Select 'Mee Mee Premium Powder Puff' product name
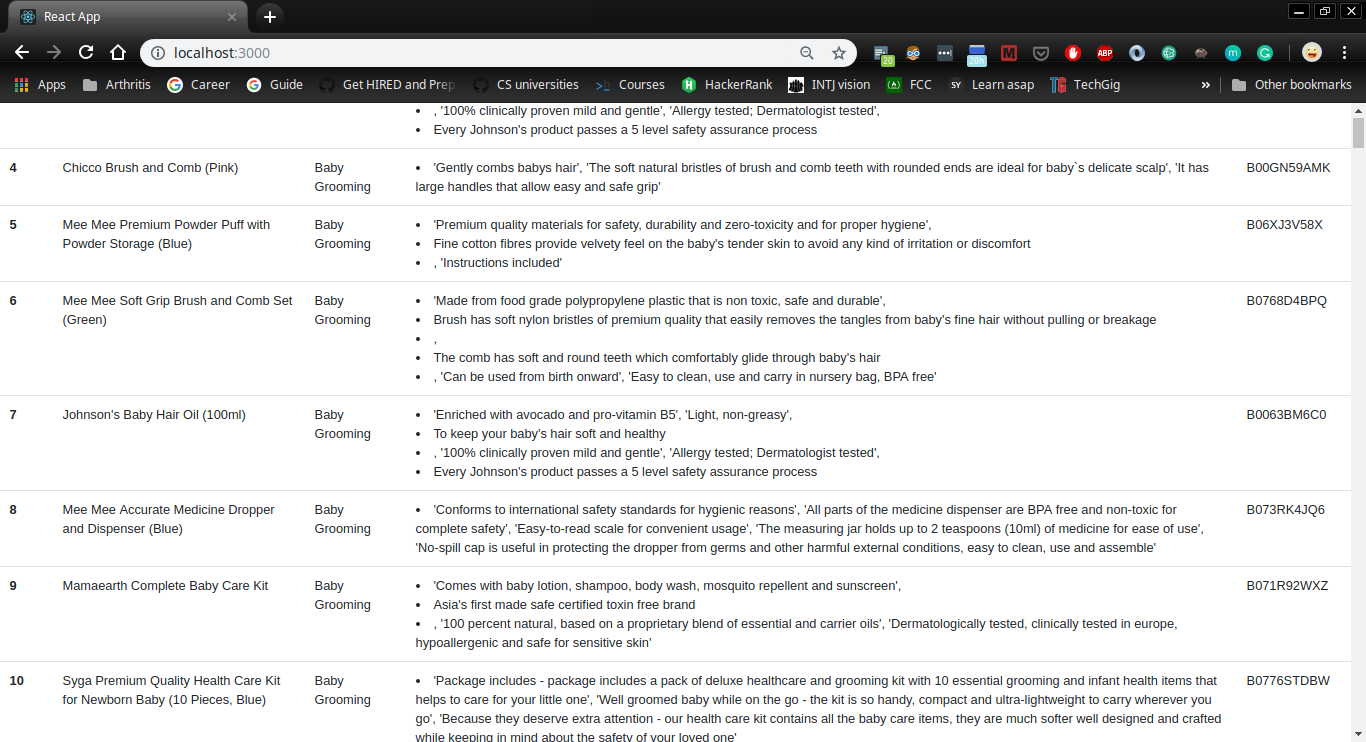The width and height of the screenshot is (1366, 742). click(166, 234)
